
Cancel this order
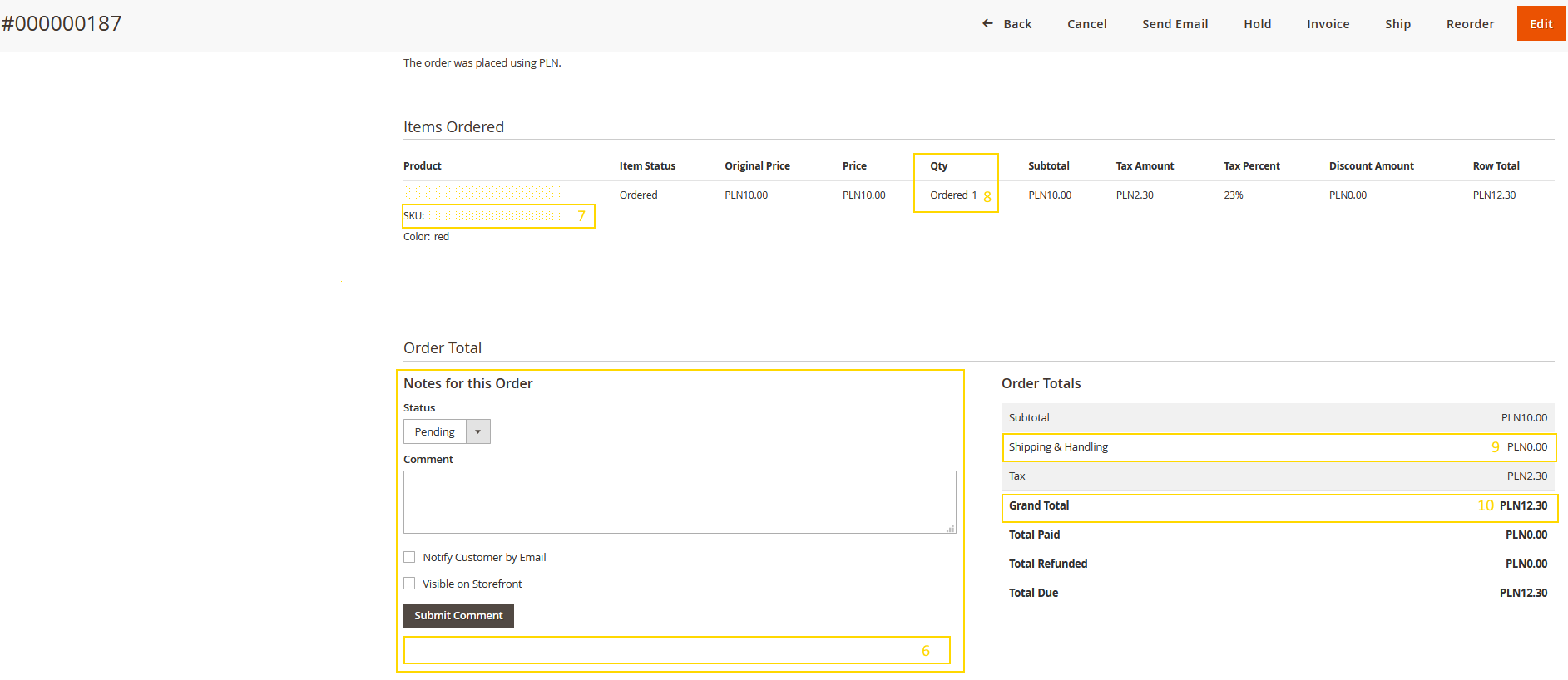[x=1086, y=24]
